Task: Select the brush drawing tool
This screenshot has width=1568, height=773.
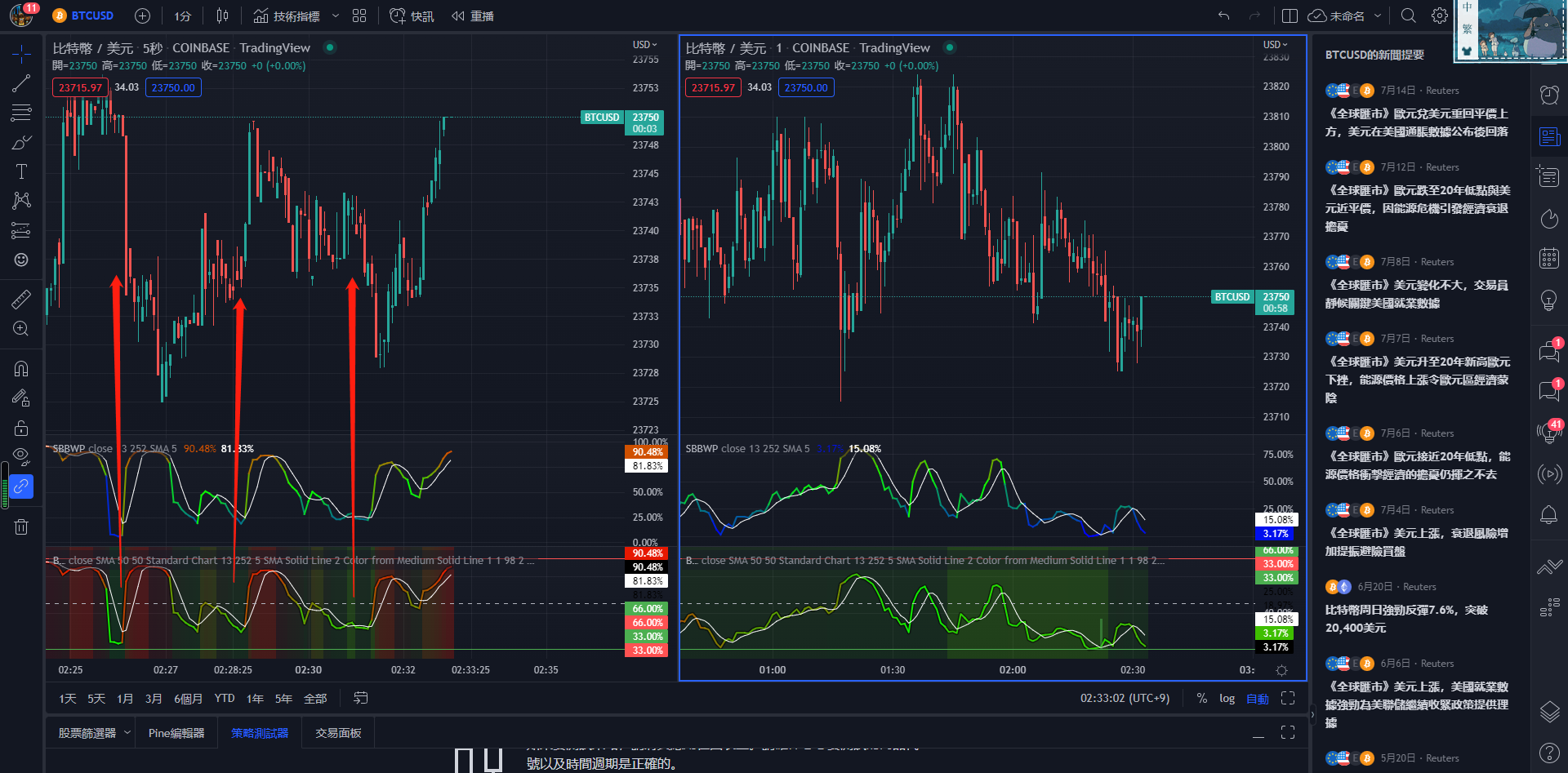Action: [21, 142]
